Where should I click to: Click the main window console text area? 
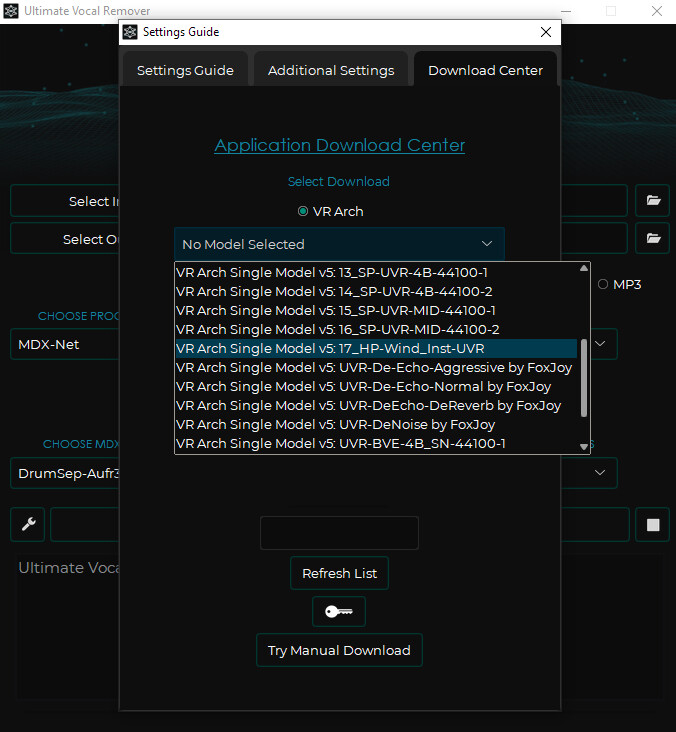[x=68, y=626]
